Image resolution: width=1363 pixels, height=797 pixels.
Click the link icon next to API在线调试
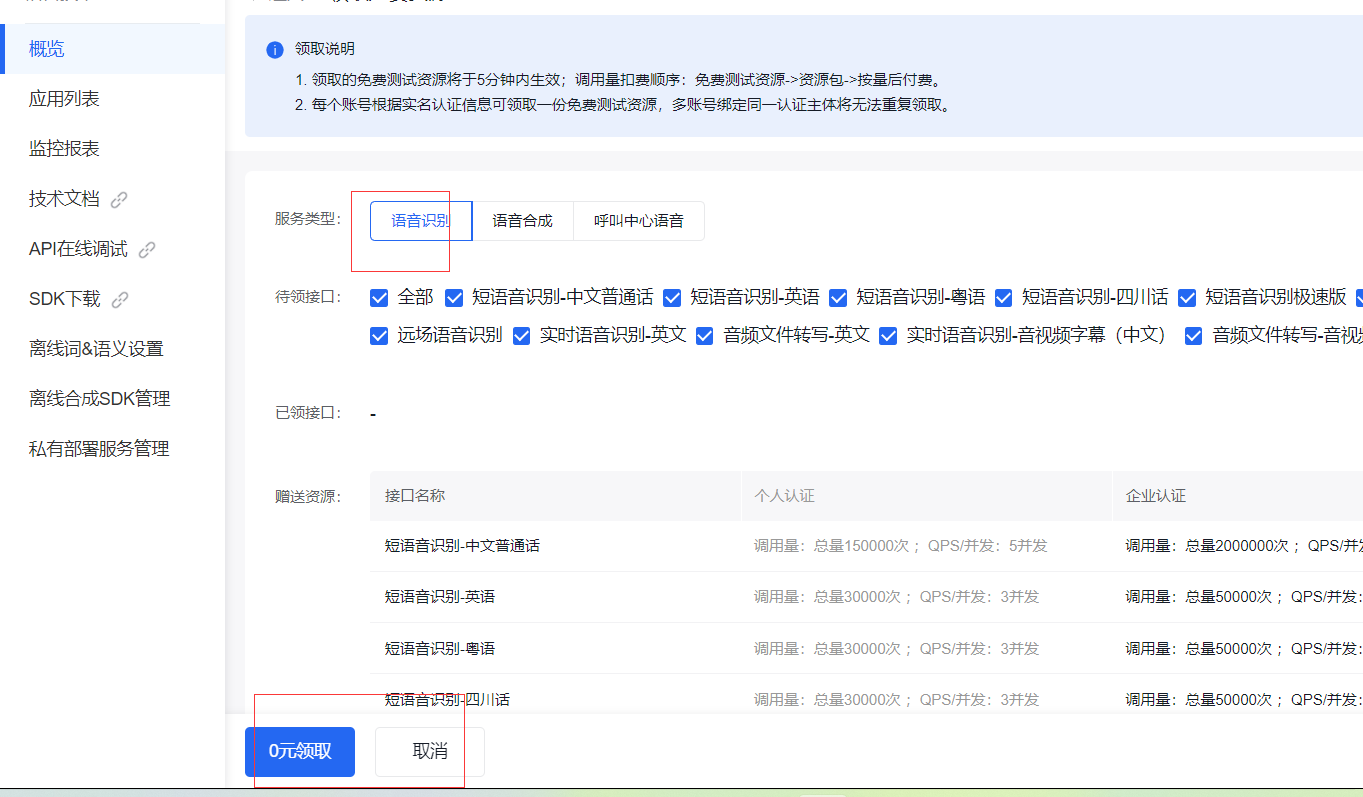click(147, 249)
